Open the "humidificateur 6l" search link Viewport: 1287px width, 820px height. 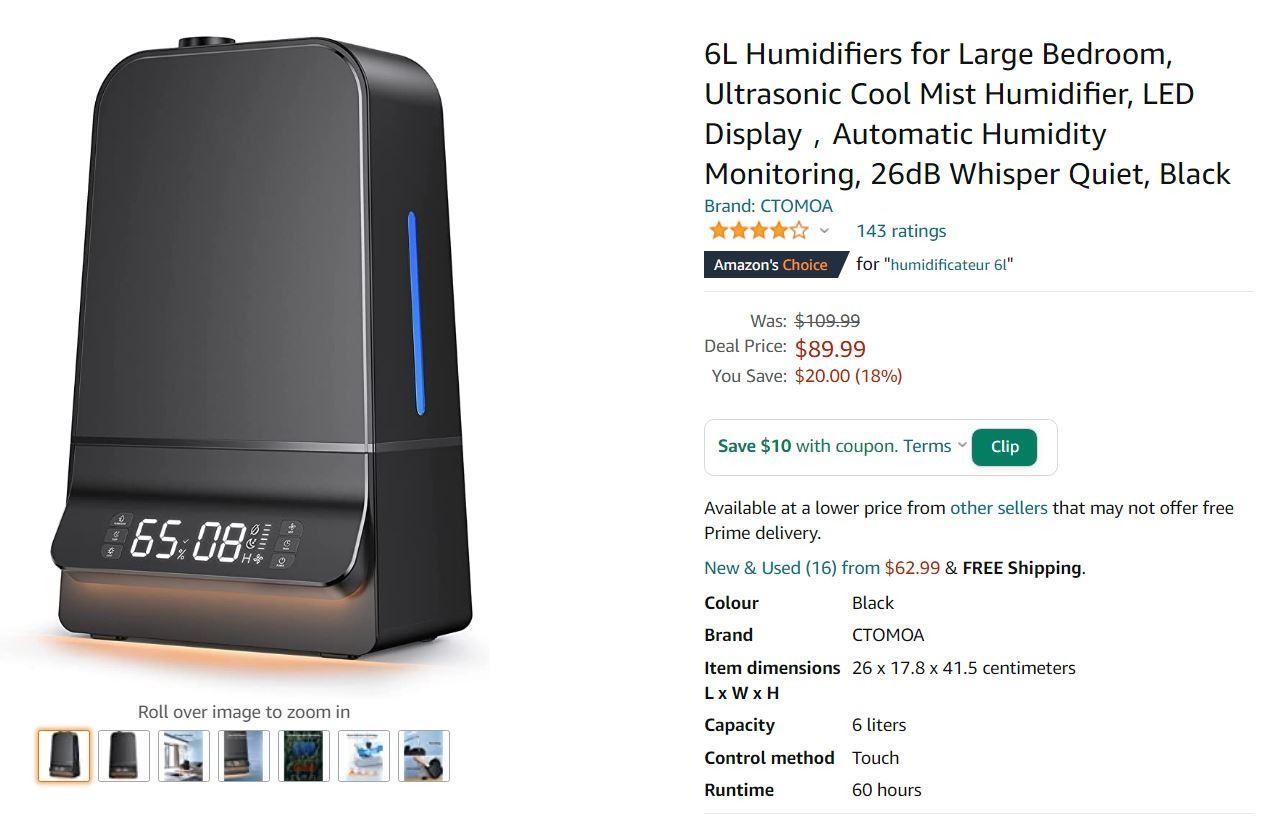tap(949, 265)
